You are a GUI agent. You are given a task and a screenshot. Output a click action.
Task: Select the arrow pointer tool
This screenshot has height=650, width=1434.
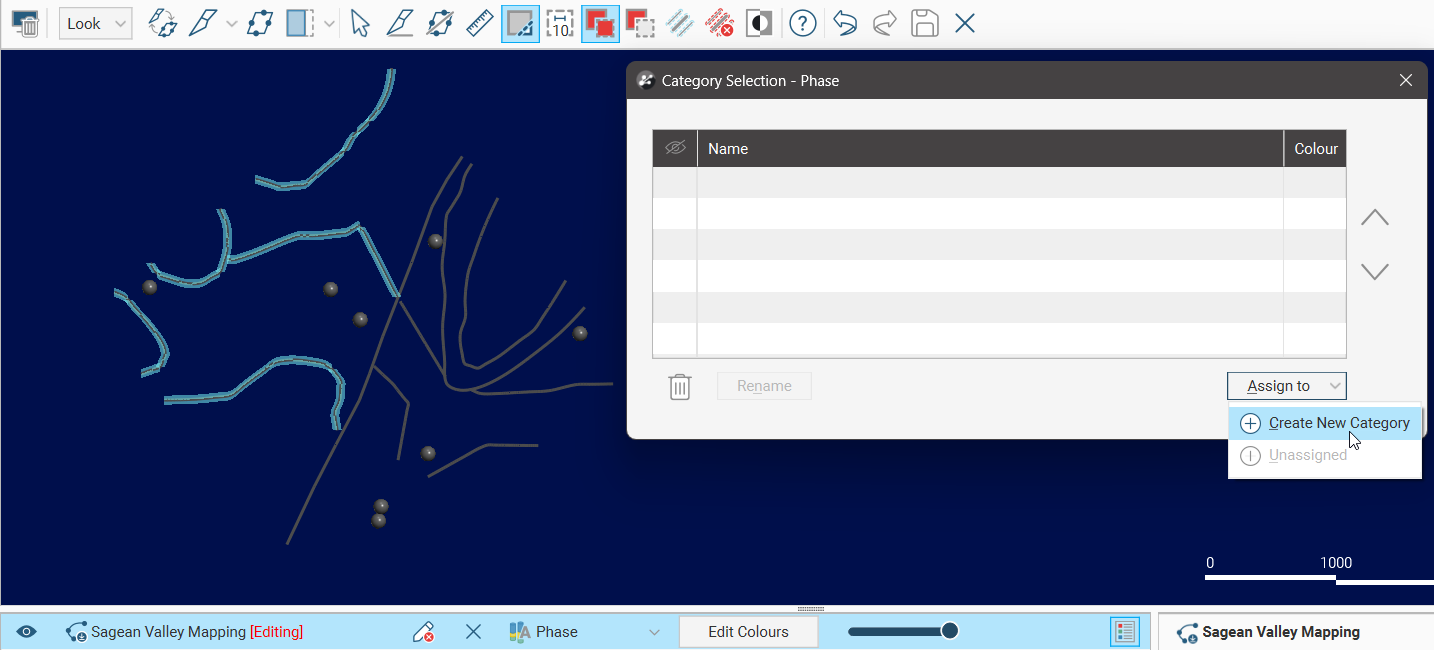[x=360, y=24]
